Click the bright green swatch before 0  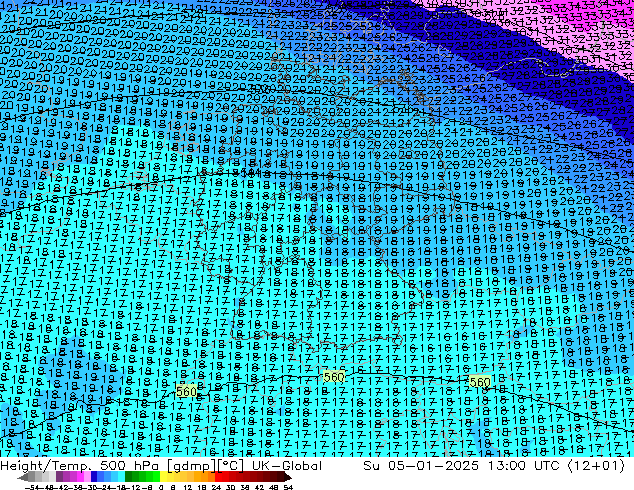[x=156, y=476]
